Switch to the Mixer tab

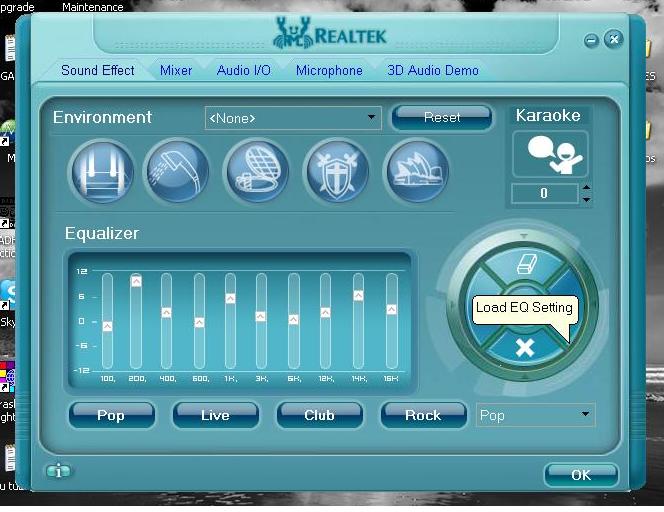tap(176, 70)
